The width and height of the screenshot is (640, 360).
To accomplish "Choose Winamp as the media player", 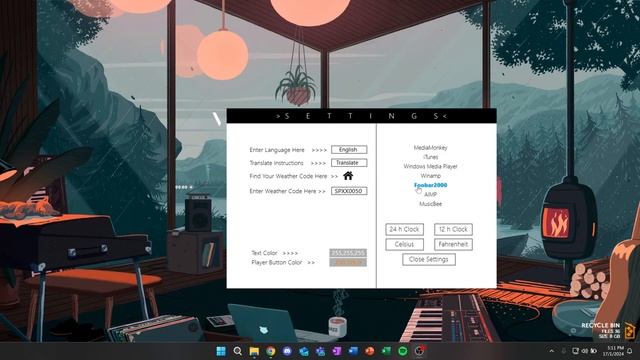I will [x=430, y=176].
